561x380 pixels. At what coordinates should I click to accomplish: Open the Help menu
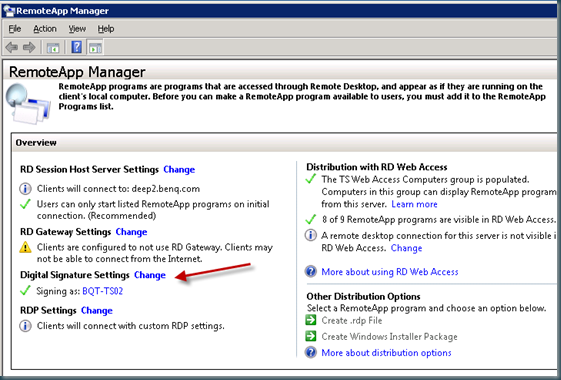pos(106,29)
